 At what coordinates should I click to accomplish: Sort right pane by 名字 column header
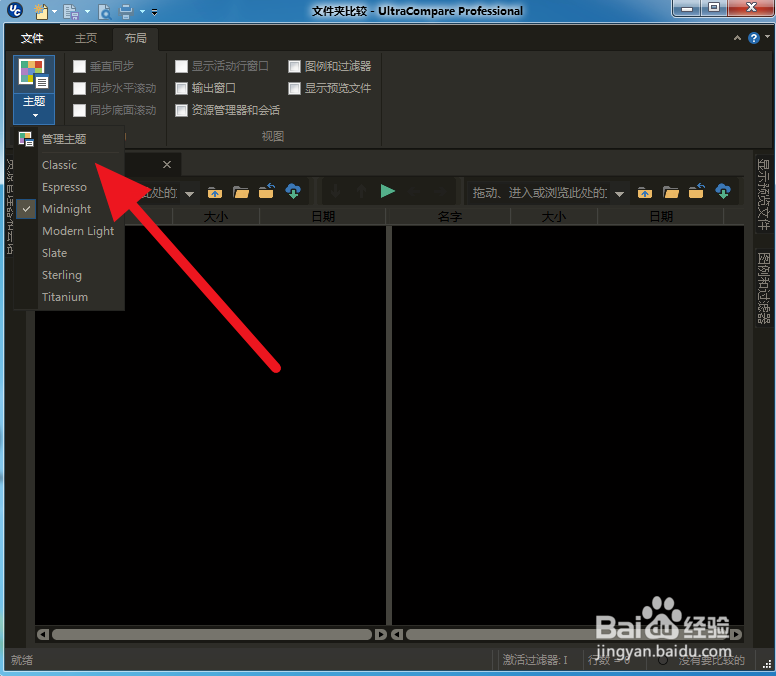pos(450,216)
